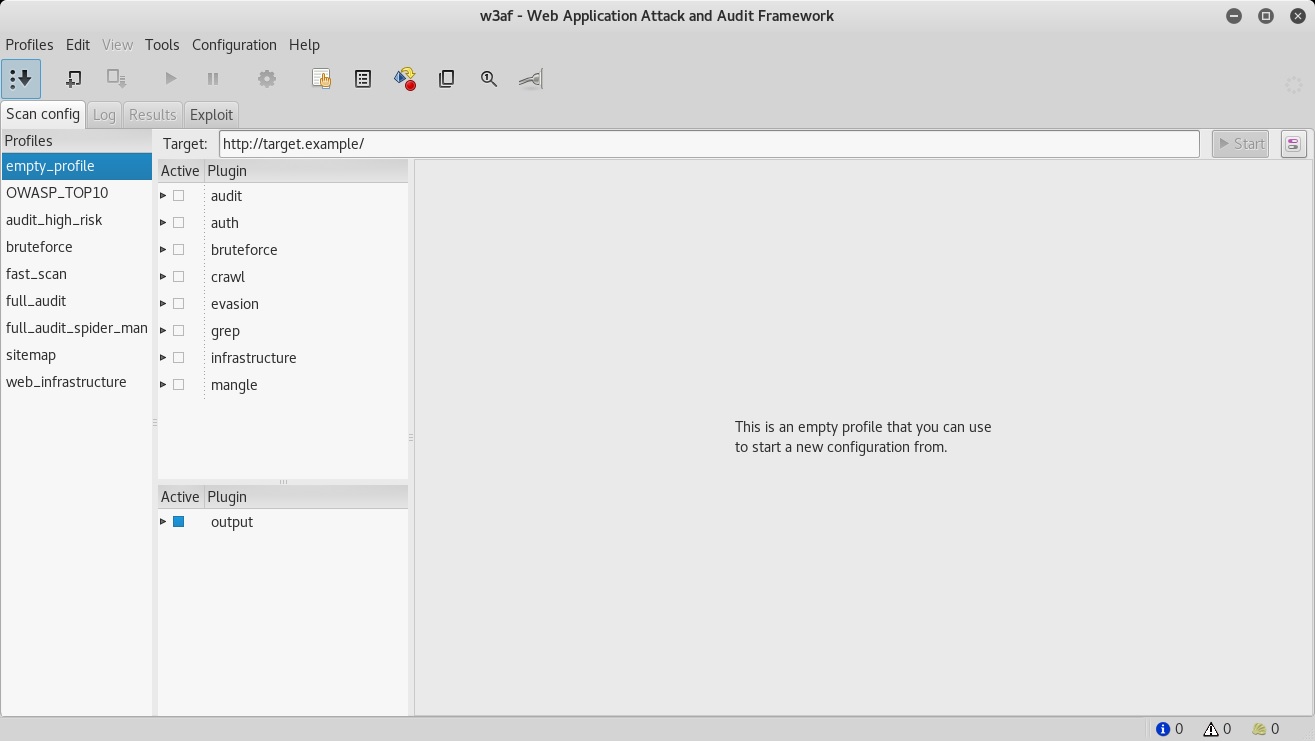Expand the mangle plugin tree
1315x741 pixels.
(163, 385)
